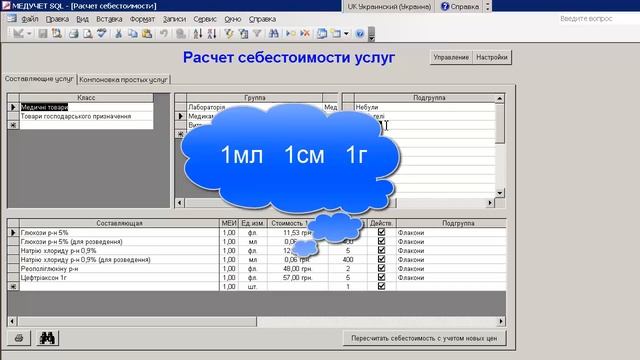Click the Составляющая column header
640x360 pixels.
[119, 223]
